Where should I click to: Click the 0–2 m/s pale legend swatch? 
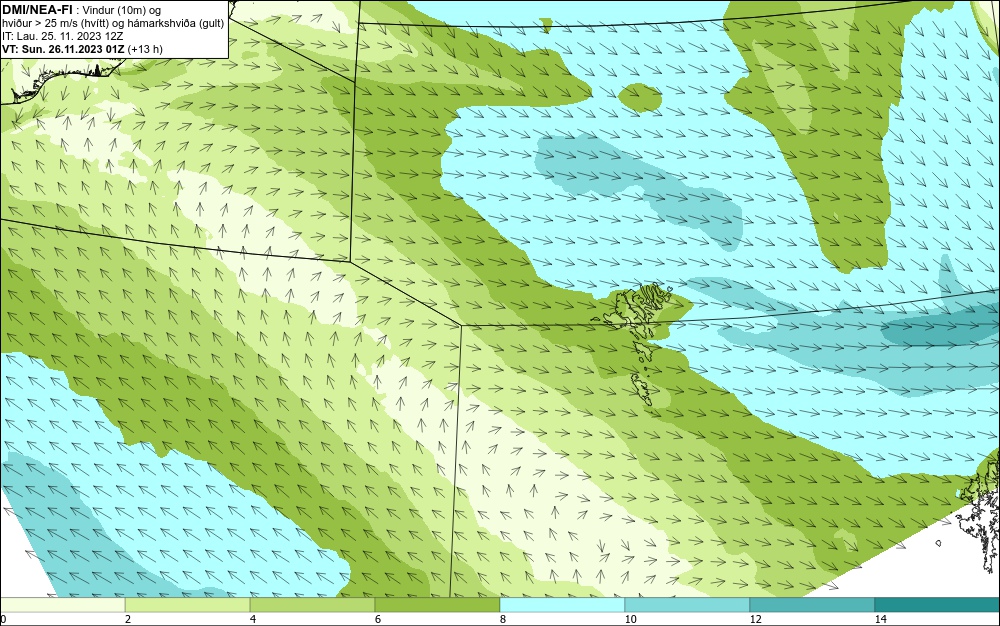pyautogui.click(x=62, y=605)
